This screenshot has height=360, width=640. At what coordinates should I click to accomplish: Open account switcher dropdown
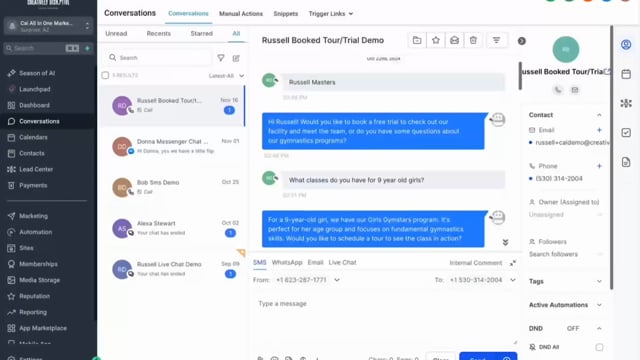[x=49, y=26]
